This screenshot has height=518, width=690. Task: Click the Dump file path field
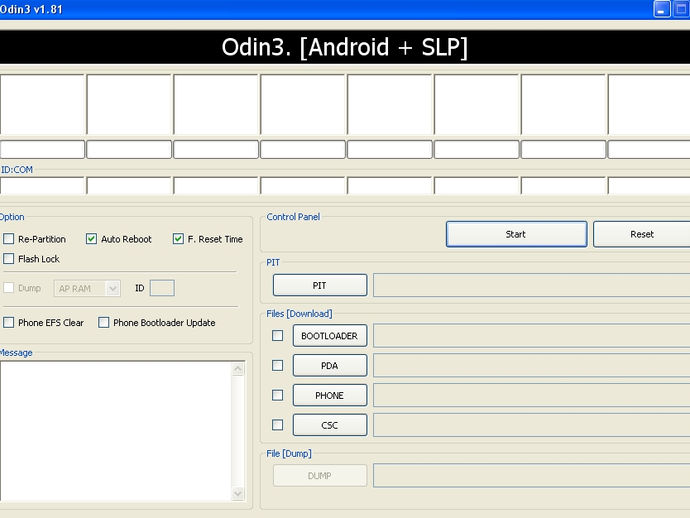tap(532, 476)
